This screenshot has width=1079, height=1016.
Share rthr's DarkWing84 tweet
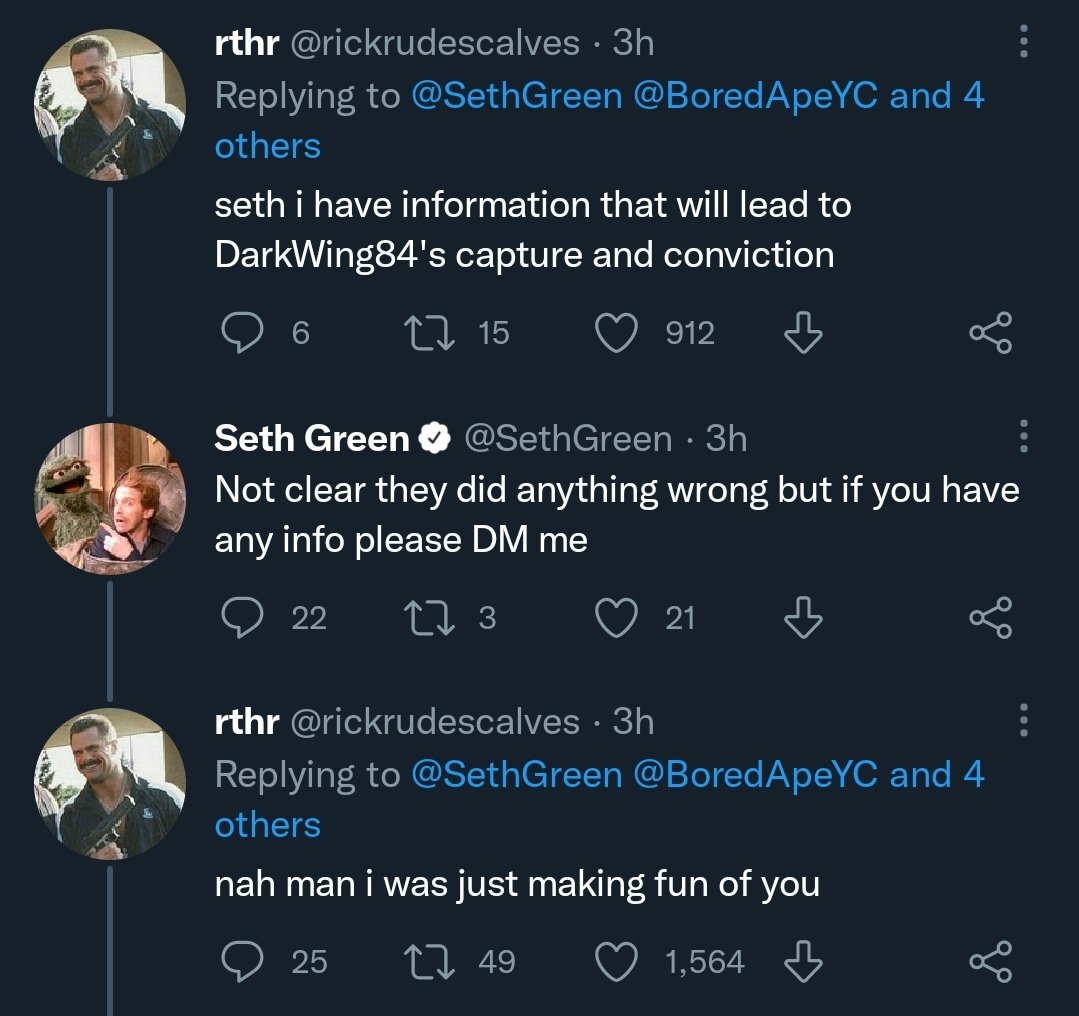(991, 332)
